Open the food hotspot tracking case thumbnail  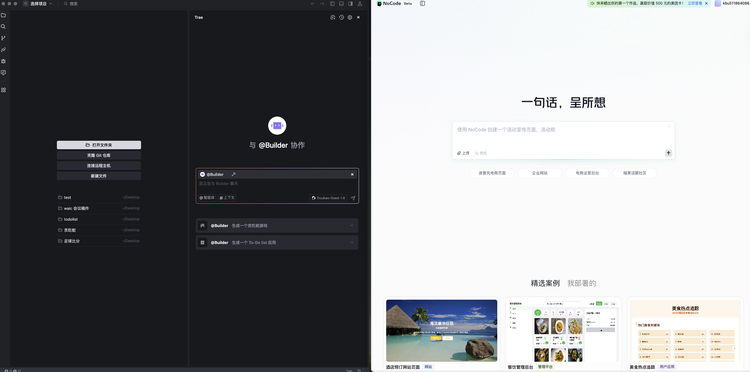(x=685, y=330)
